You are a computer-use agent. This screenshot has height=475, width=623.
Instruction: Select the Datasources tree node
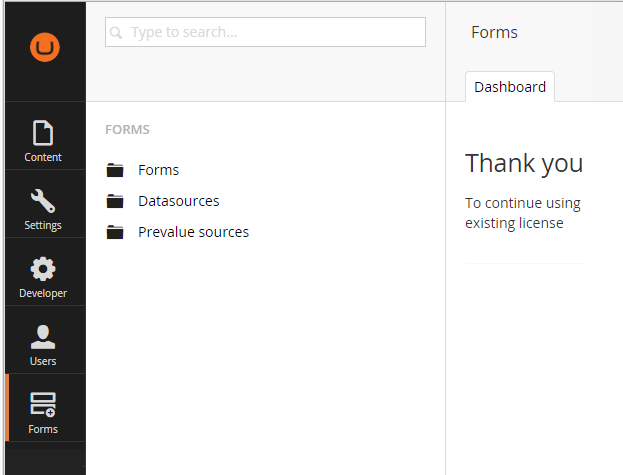[x=179, y=201]
